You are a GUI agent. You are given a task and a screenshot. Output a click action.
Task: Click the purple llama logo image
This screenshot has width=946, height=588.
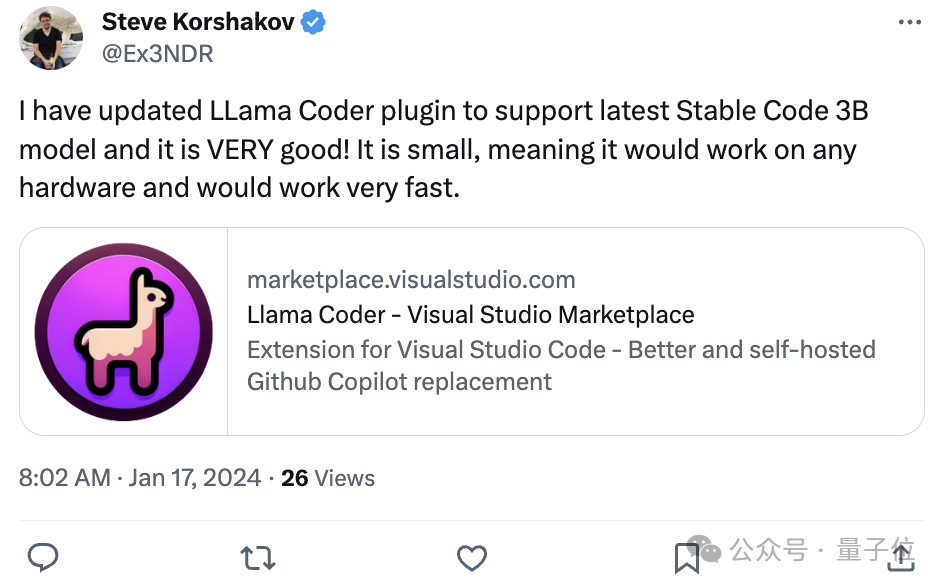pos(124,331)
